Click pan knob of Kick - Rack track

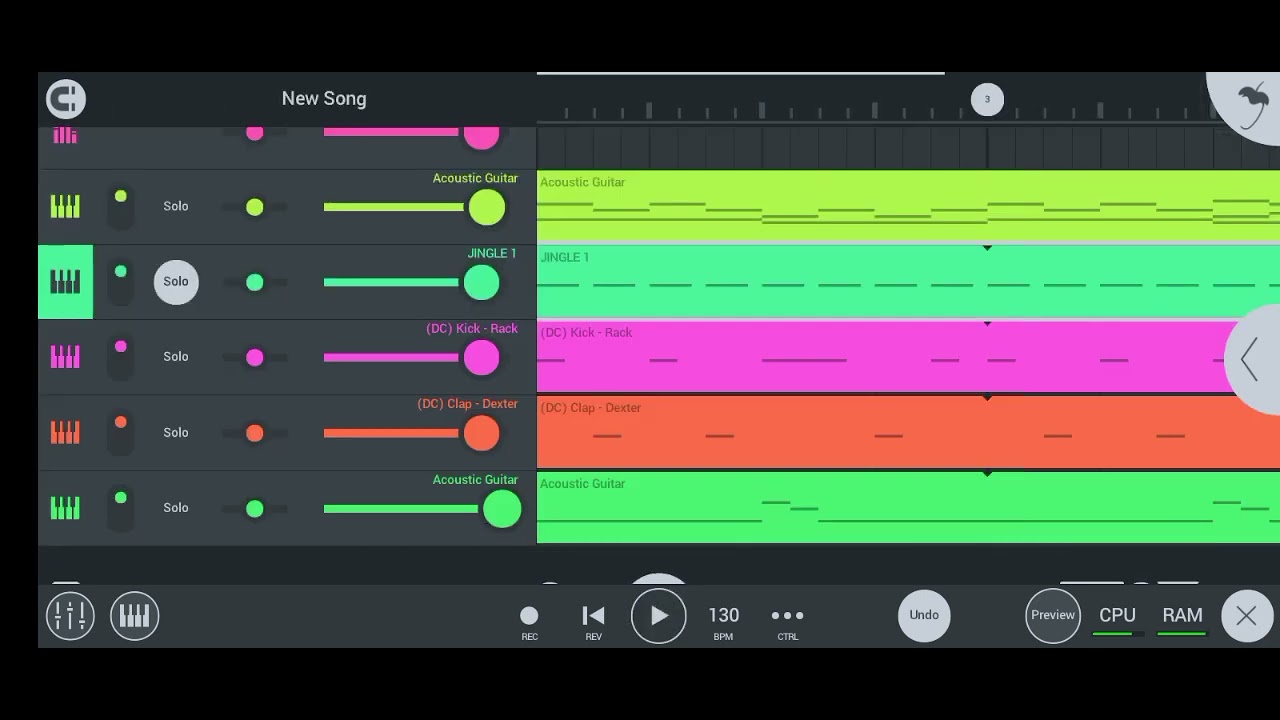click(255, 358)
